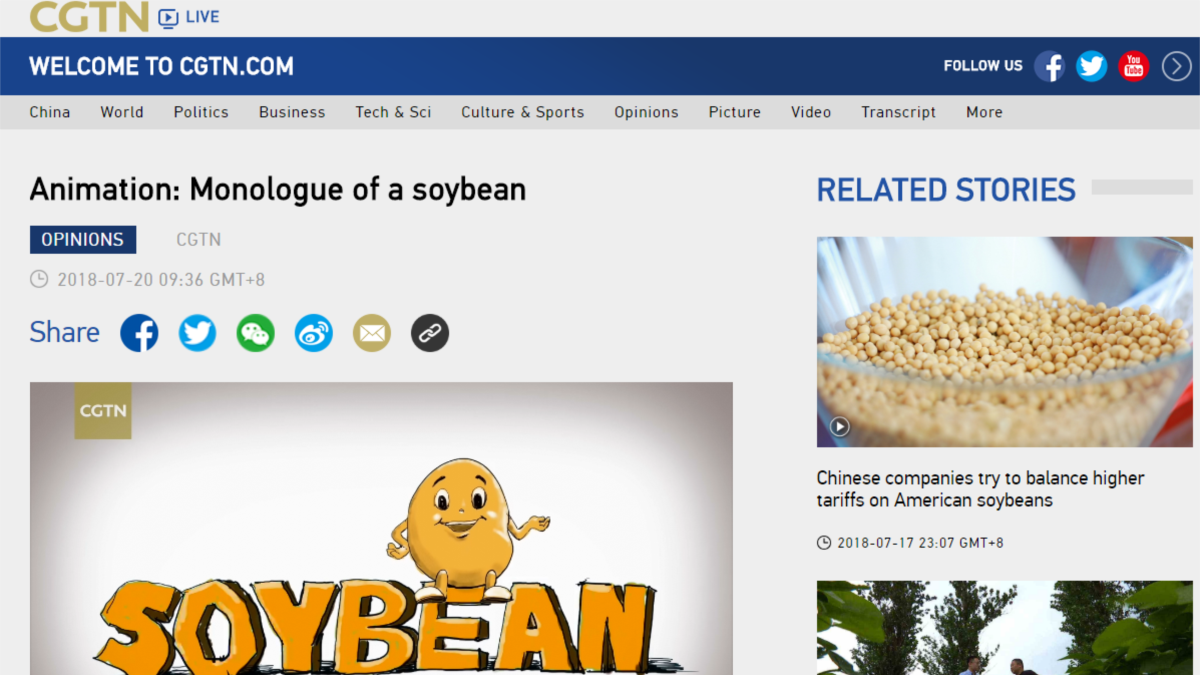Share article on Weibo
This screenshot has height=675, width=1200.
313,333
